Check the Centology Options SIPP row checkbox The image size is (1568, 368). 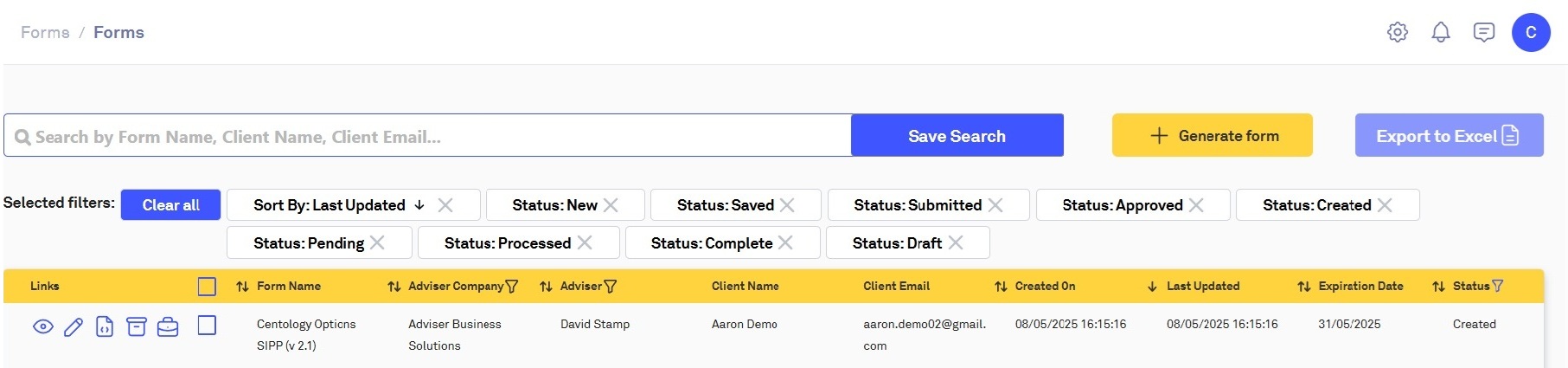(207, 326)
